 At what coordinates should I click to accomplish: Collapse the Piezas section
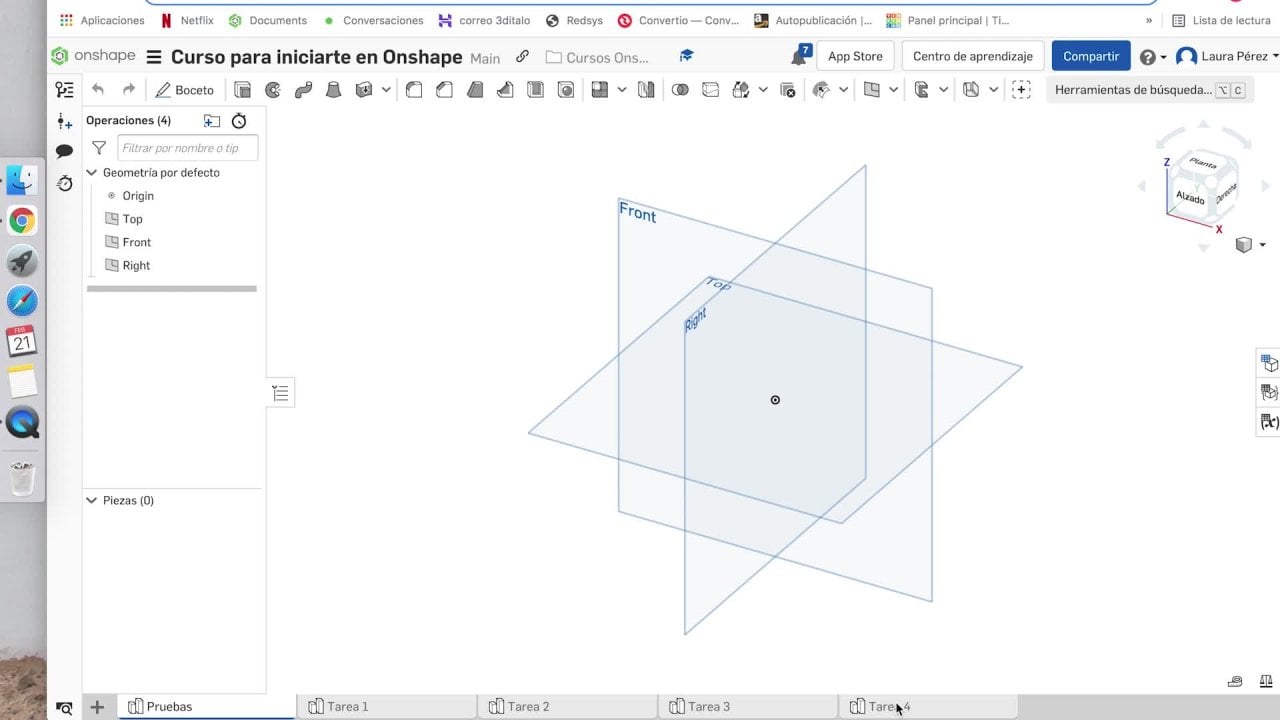tap(92, 500)
